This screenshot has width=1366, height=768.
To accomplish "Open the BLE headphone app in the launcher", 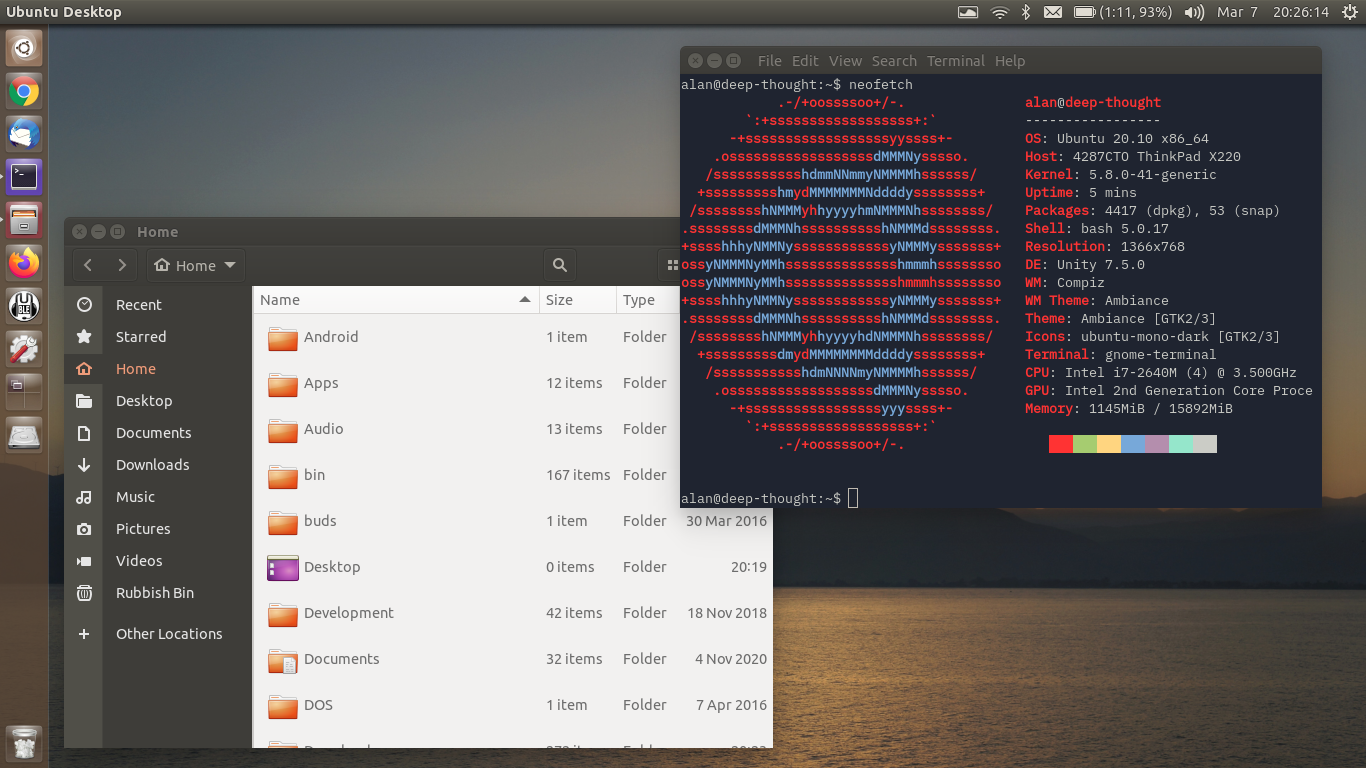I will point(24,306).
